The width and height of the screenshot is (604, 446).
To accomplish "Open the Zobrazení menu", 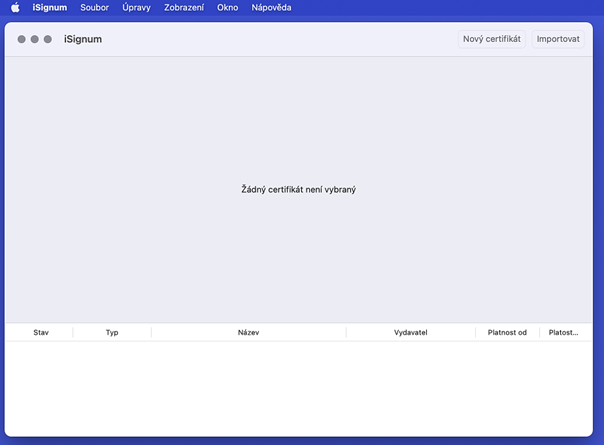I will [x=184, y=7].
